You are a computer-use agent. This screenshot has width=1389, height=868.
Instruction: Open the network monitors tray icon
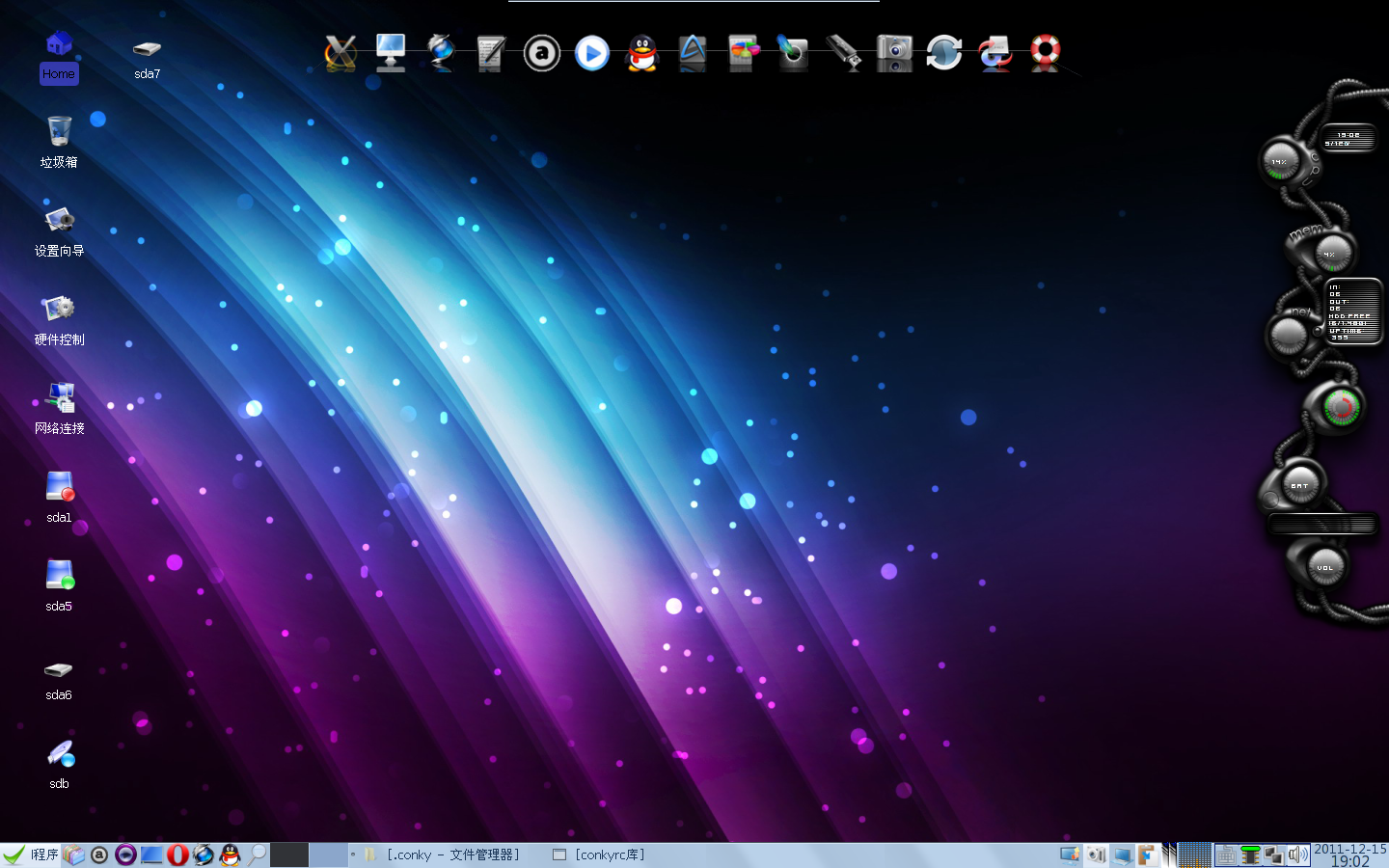point(1274,854)
